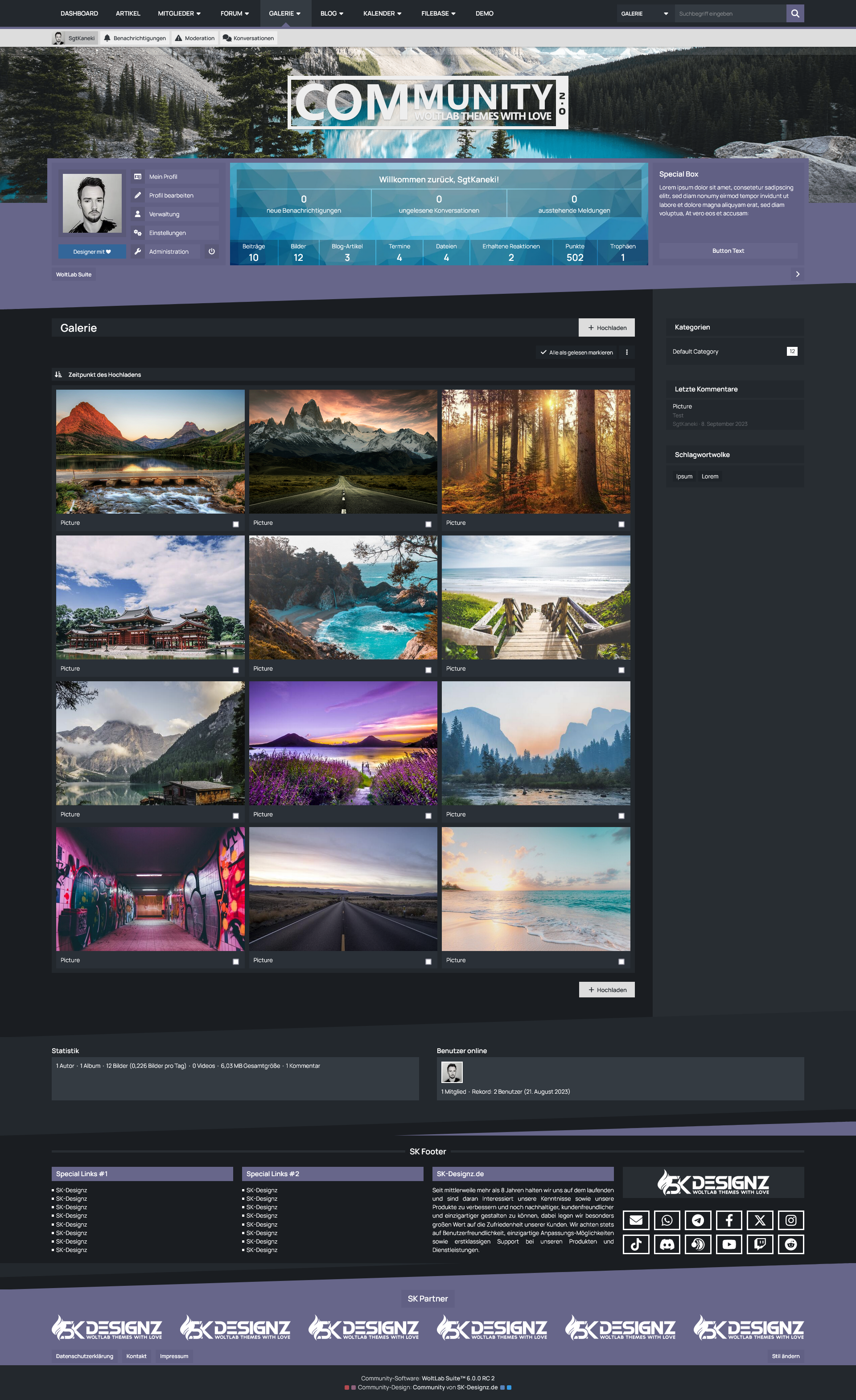Mark the purple lavender sunset picture checkbox
The image size is (856, 1400).
[428, 815]
